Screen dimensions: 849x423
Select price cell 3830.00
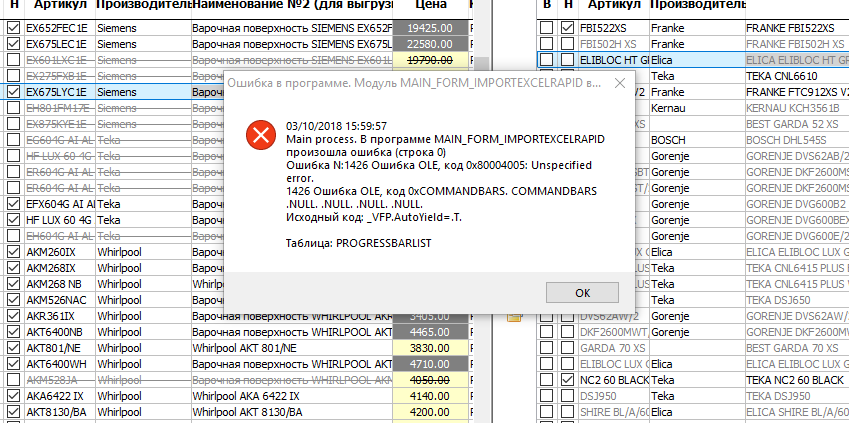[x=430, y=348]
